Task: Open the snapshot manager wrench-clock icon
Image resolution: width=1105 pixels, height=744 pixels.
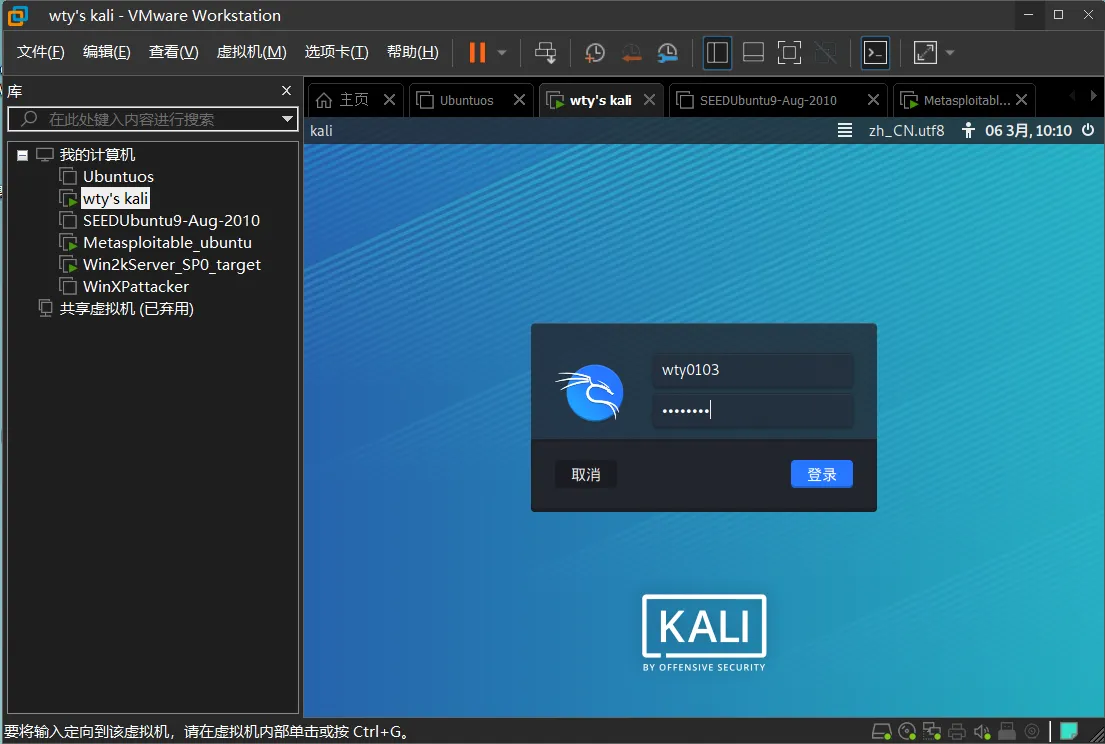Action: point(667,52)
